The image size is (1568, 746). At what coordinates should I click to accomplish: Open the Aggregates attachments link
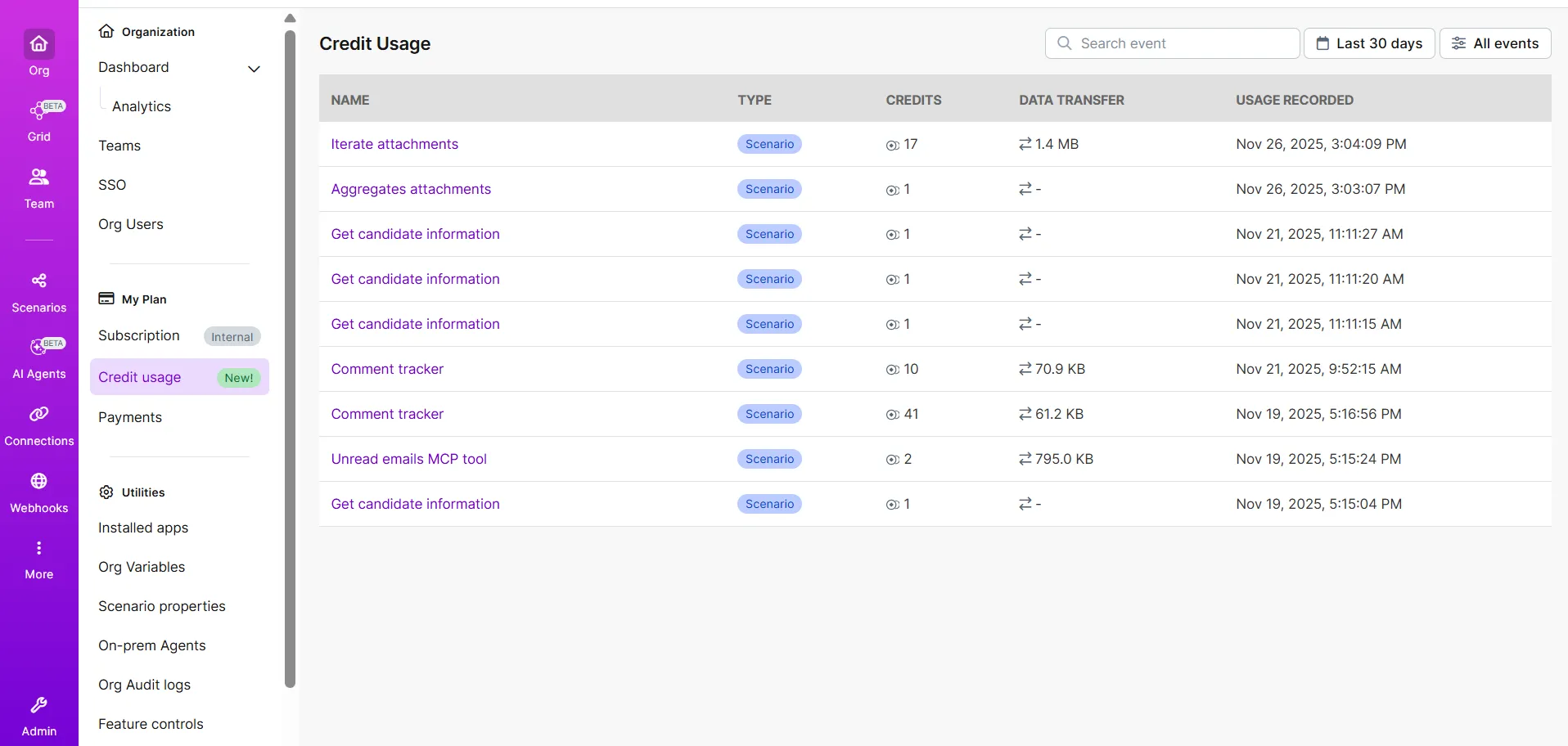[x=411, y=189]
